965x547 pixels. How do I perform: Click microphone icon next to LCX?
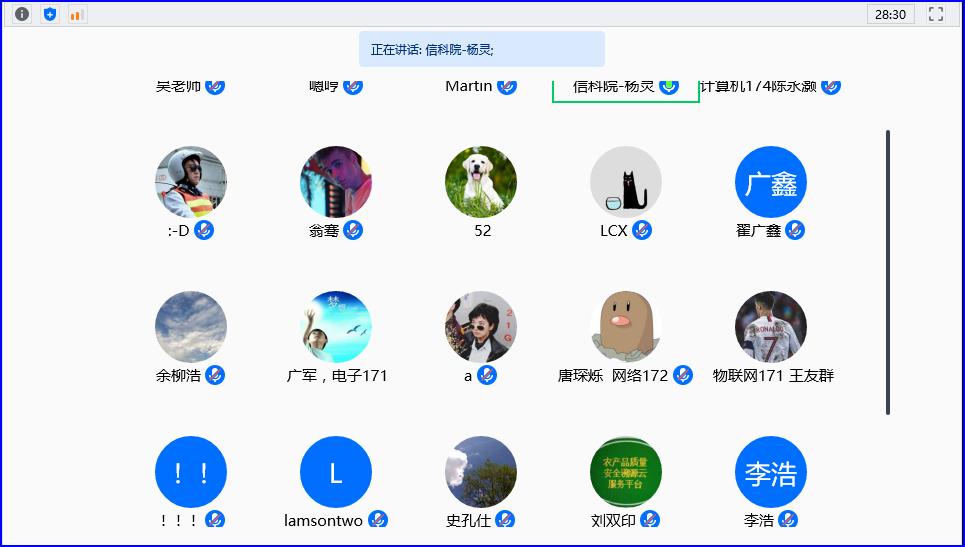pos(642,231)
